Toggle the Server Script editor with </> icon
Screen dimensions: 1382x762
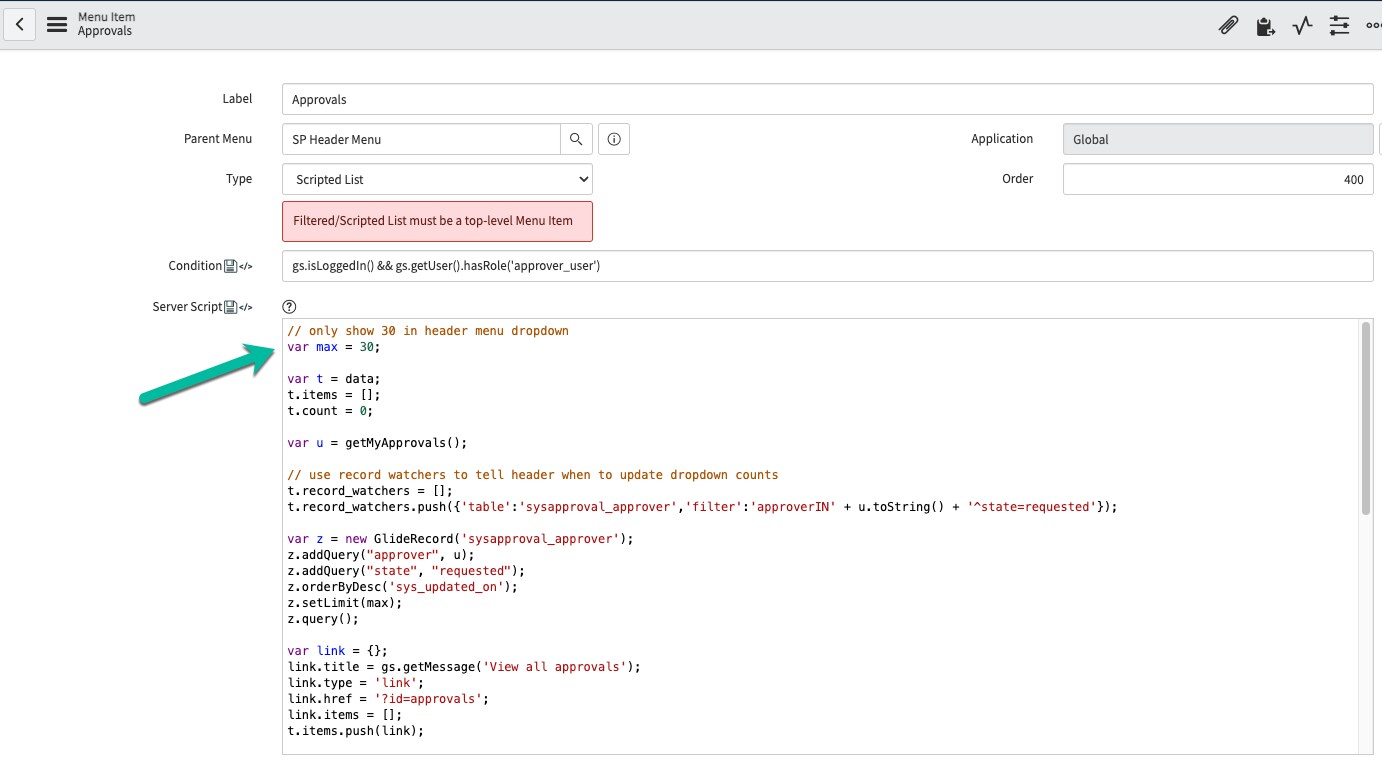point(246,306)
